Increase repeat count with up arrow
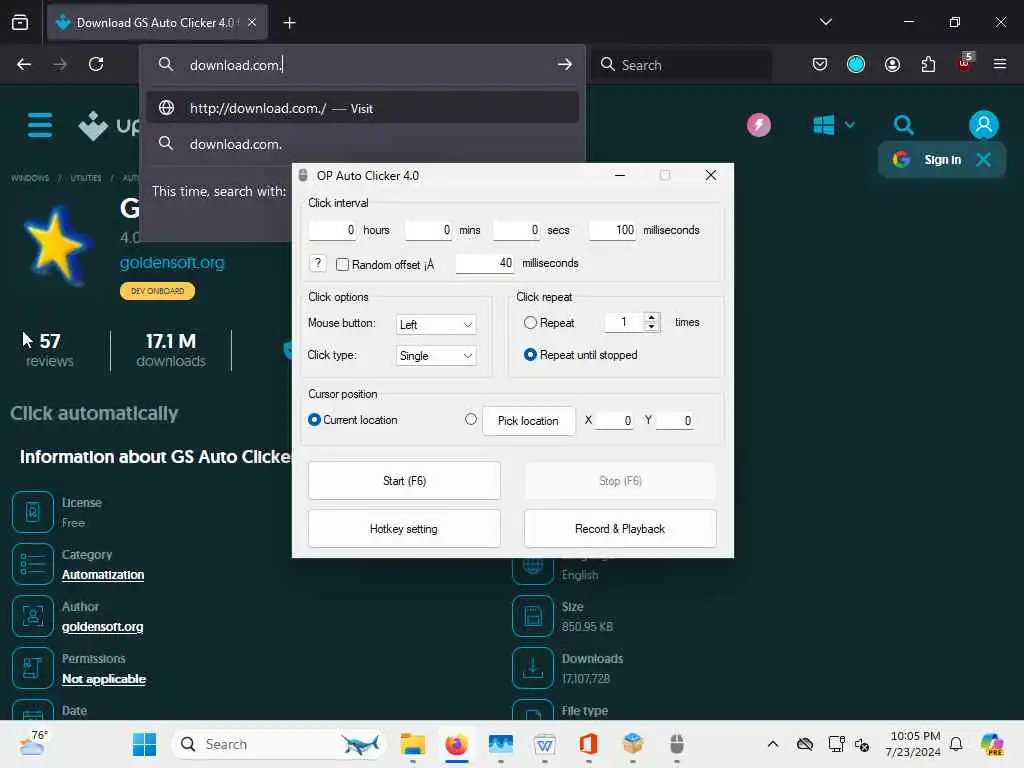 pos(651,317)
